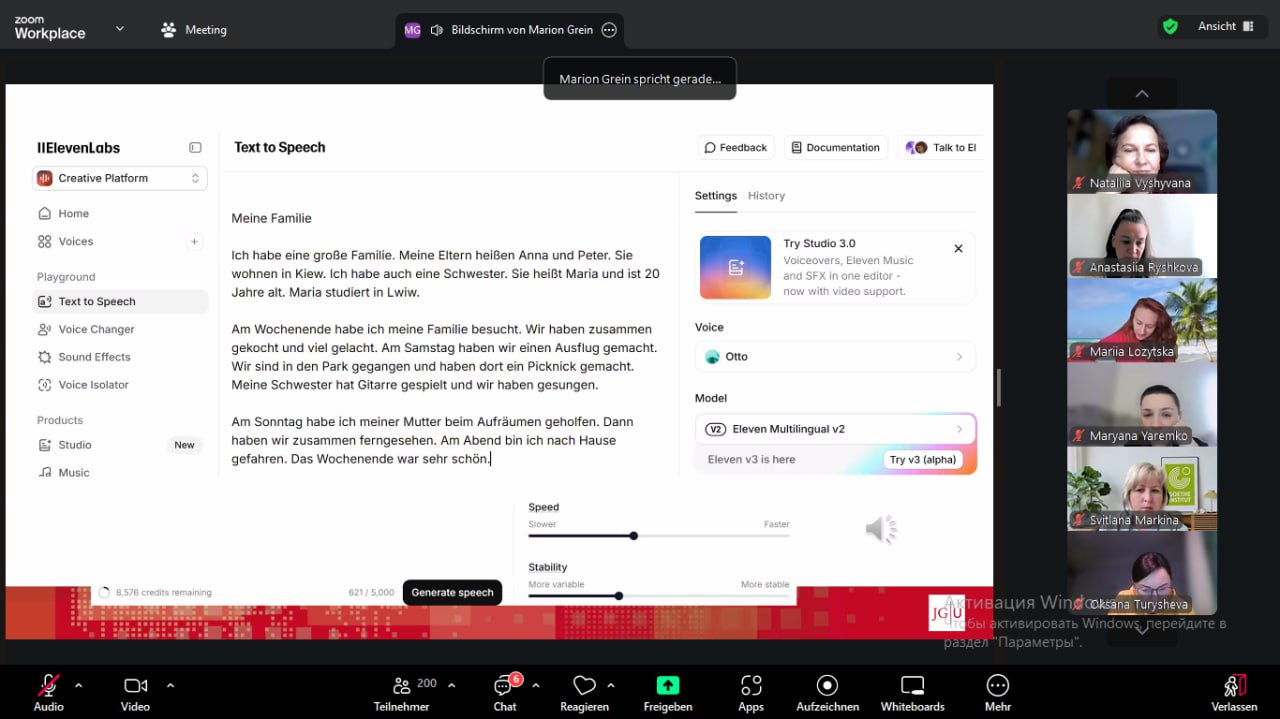The height and width of the screenshot is (719, 1280).
Task: Open the Apps icon in toolbar
Action: (x=751, y=686)
